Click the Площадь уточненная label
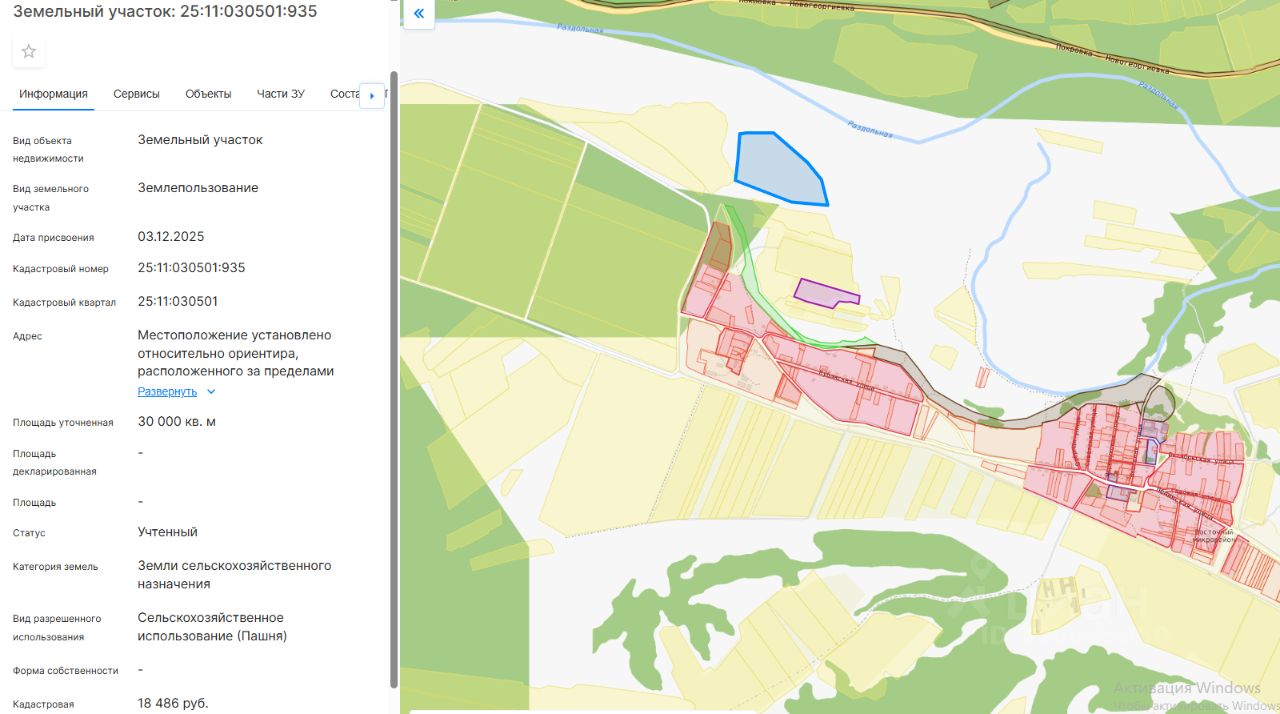 click(x=63, y=423)
